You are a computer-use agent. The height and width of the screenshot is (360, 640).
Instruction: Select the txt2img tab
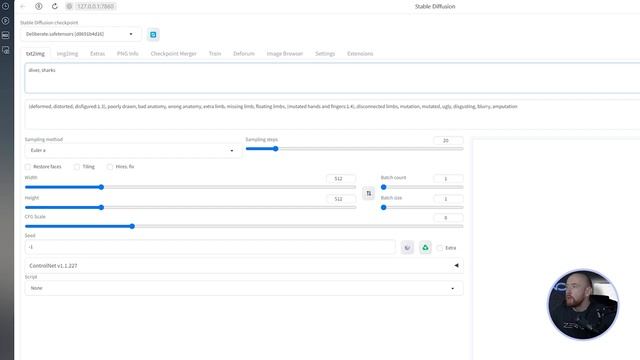(36, 53)
